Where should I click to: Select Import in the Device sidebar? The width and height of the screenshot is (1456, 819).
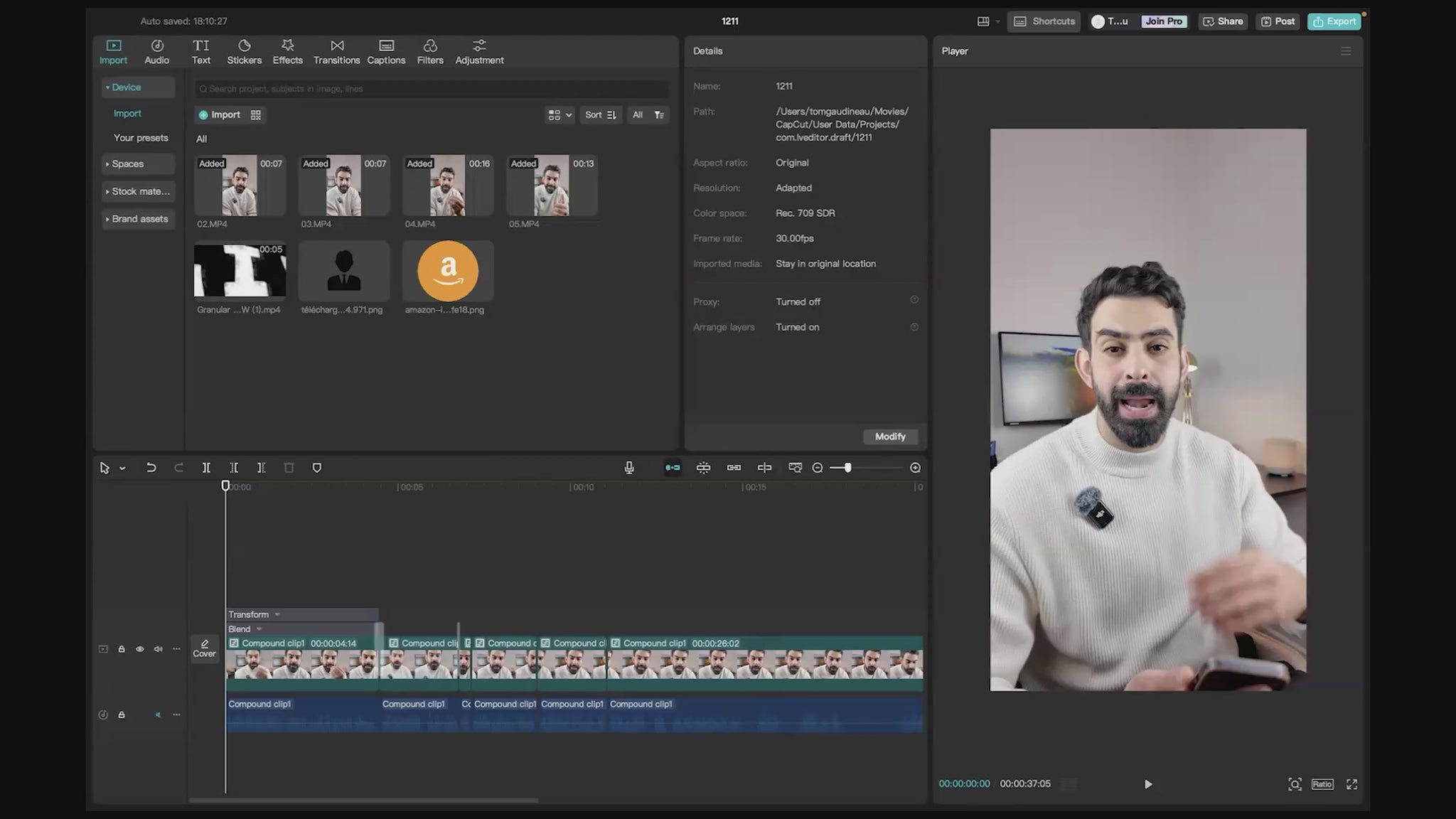pos(127,114)
